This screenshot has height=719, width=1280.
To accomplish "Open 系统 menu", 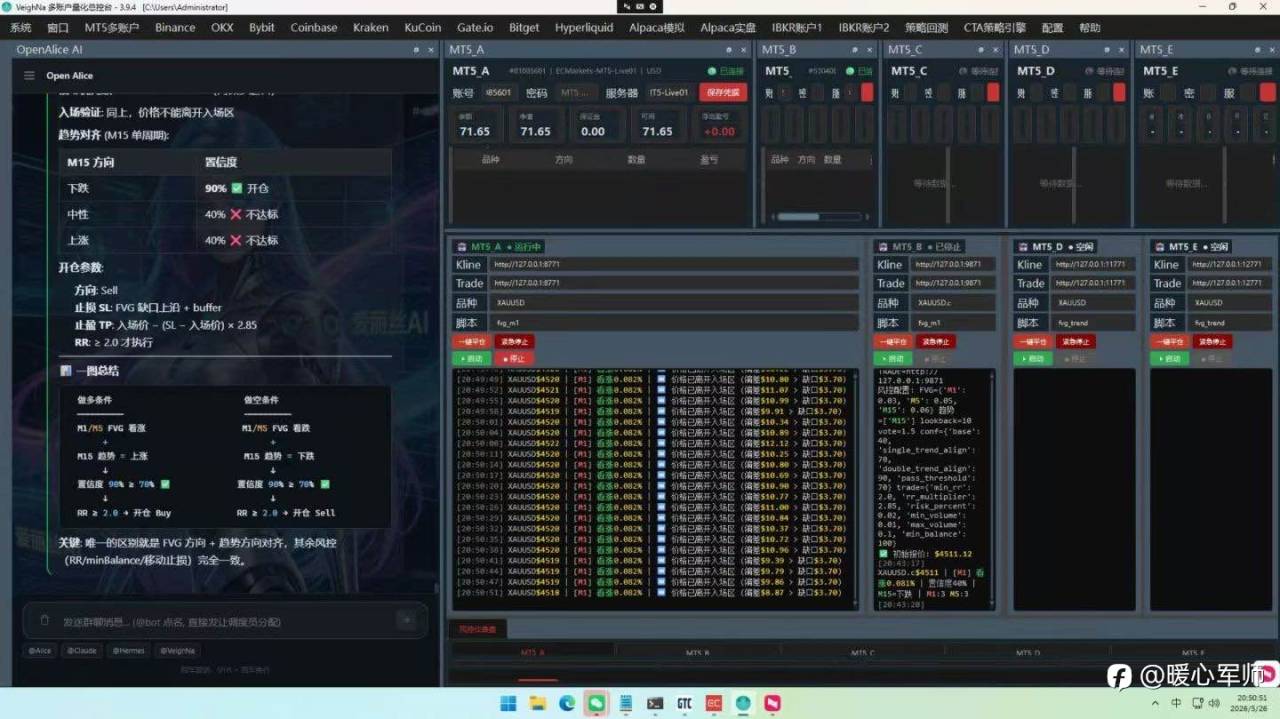I will point(20,28).
